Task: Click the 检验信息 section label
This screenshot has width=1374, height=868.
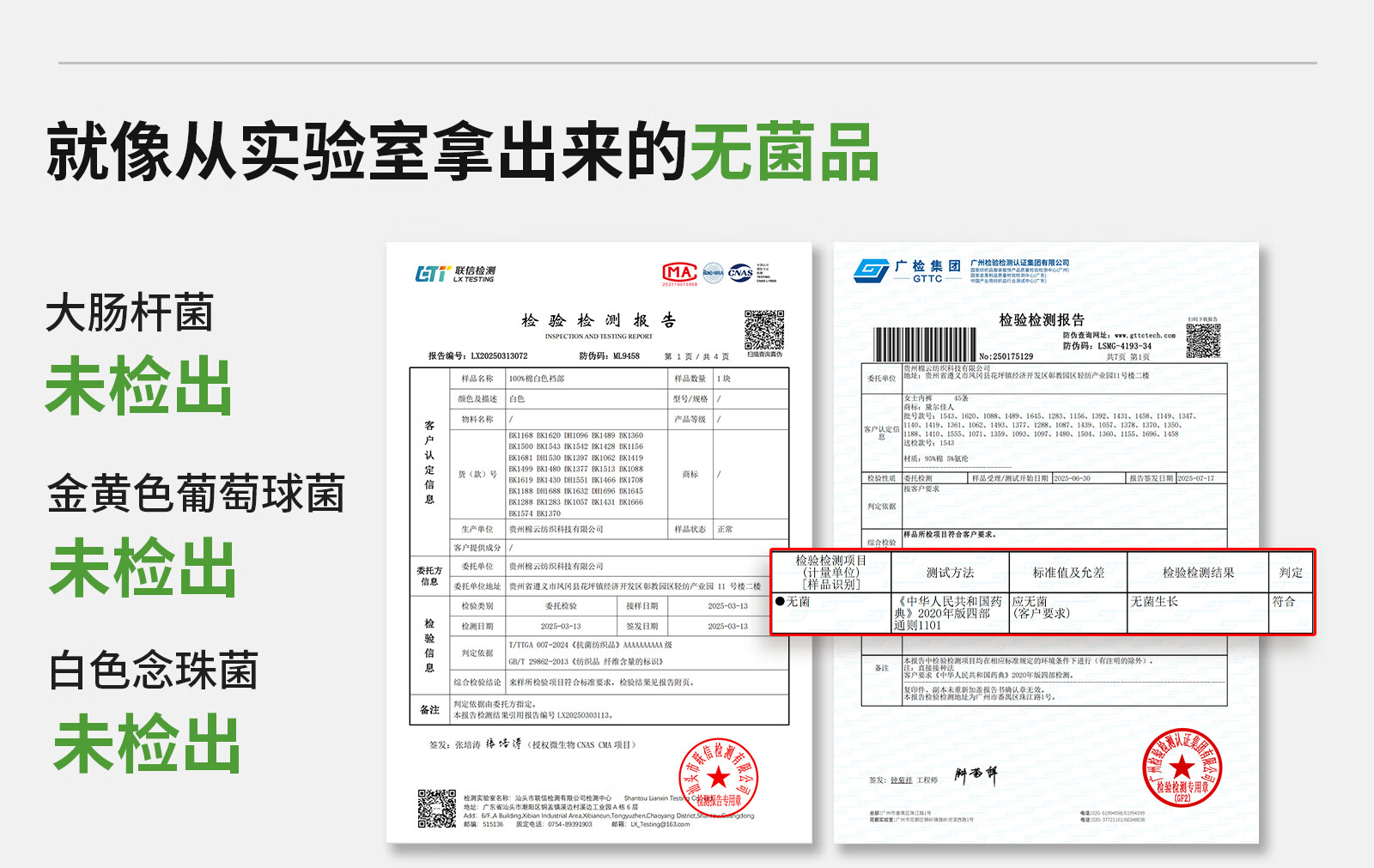Action: pyautogui.click(x=429, y=646)
